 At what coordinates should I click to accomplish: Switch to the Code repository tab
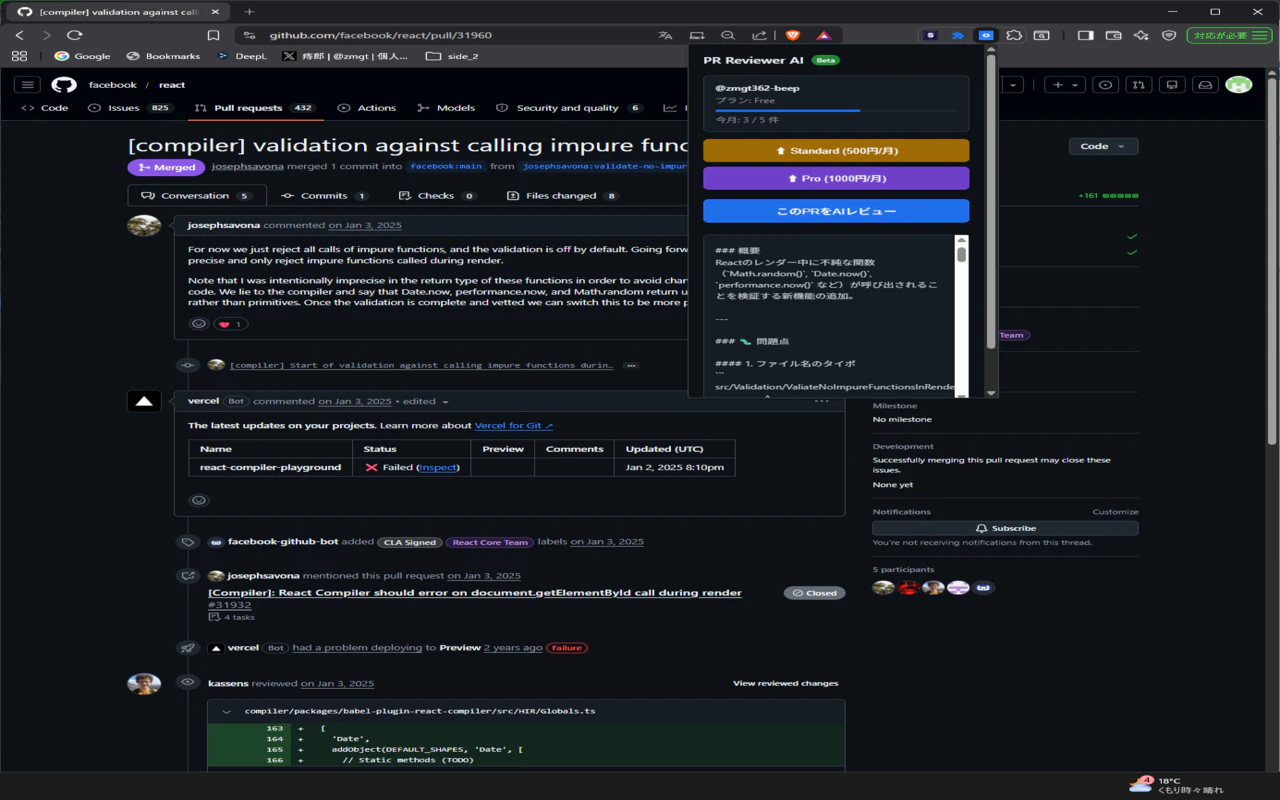[45, 108]
